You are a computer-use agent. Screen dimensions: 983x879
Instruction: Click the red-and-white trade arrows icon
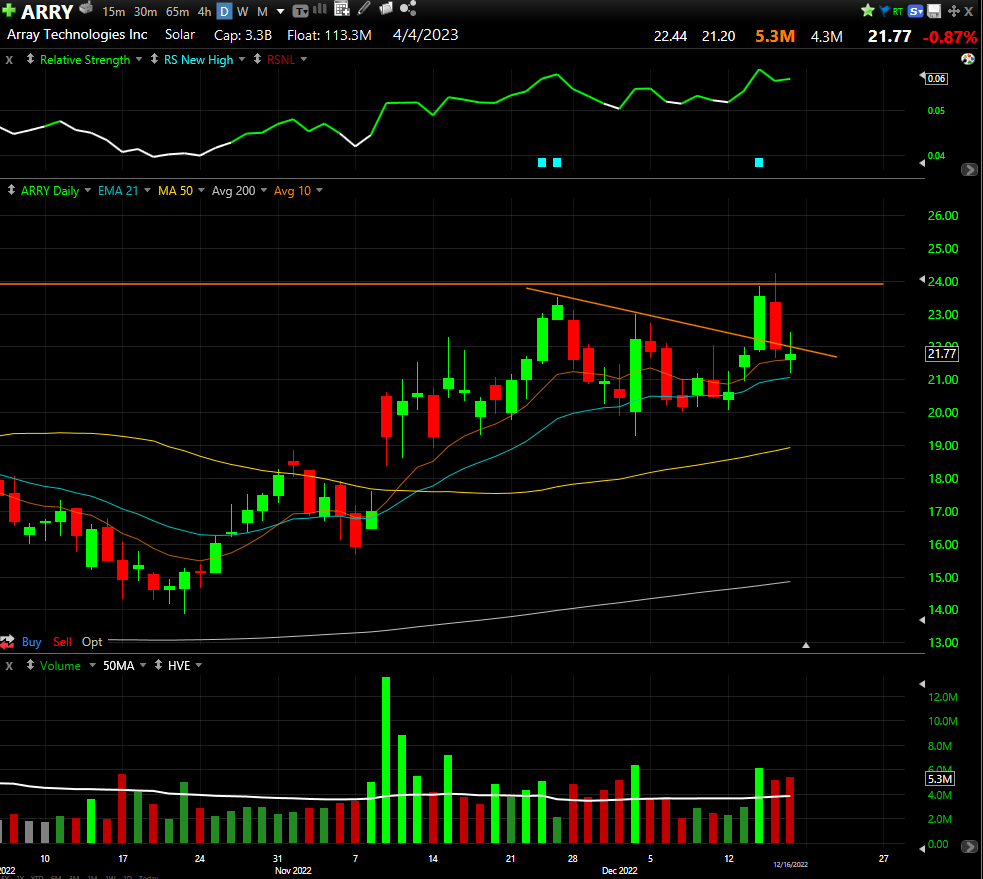[x=8, y=641]
